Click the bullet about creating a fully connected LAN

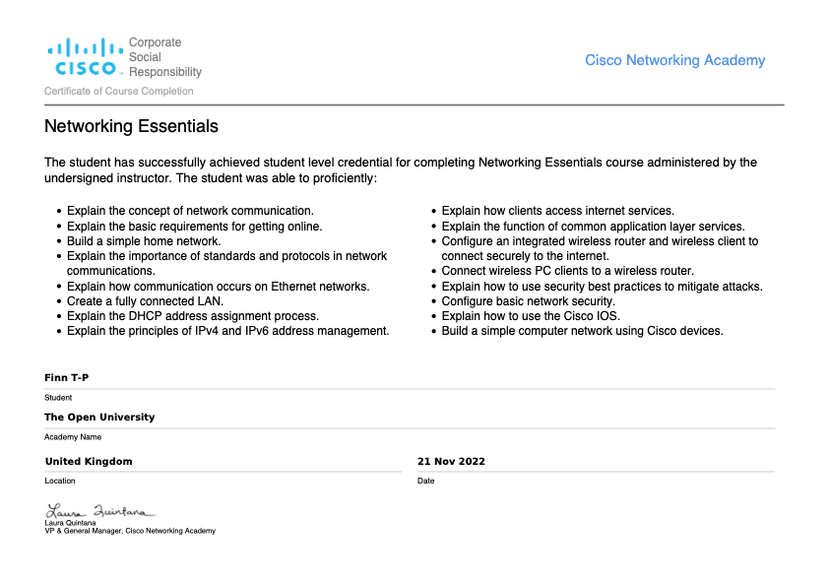[x=145, y=301]
